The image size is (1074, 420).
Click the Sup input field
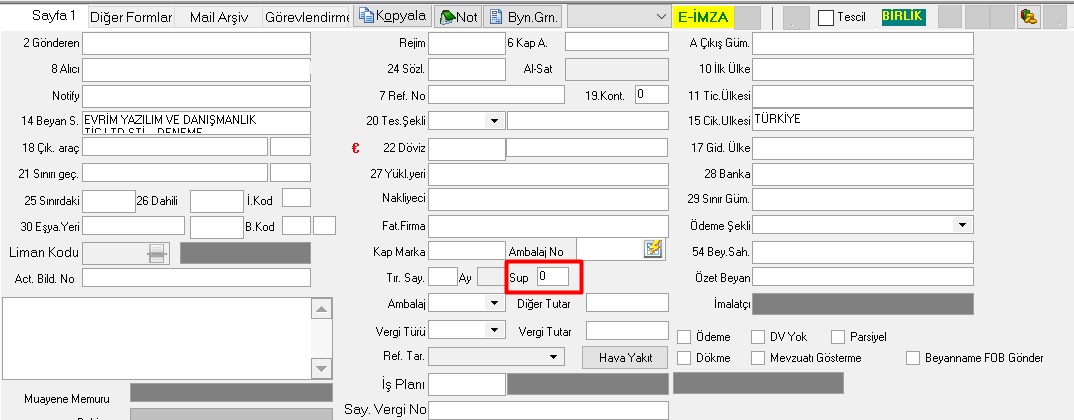[x=552, y=276]
